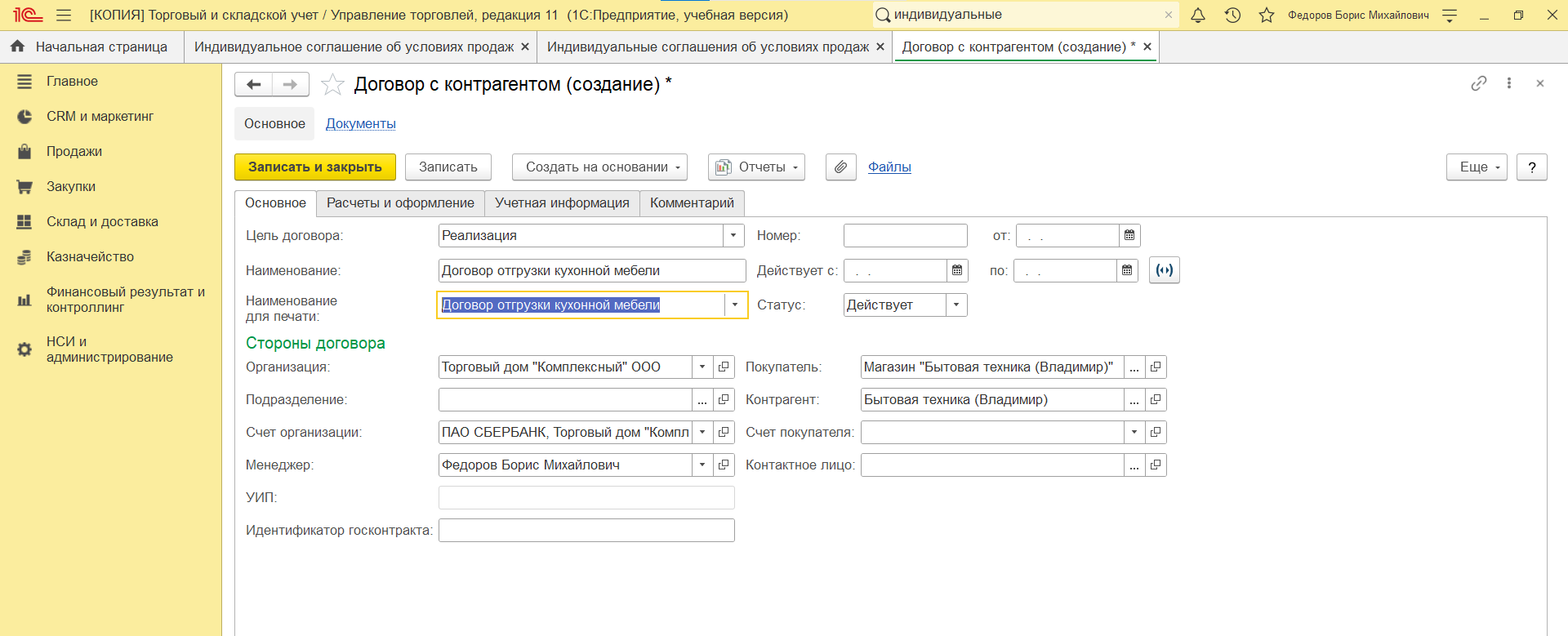Open the Организация record with open icon
Image resolution: width=1568 pixels, height=636 pixels.
pyautogui.click(x=724, y=367)
